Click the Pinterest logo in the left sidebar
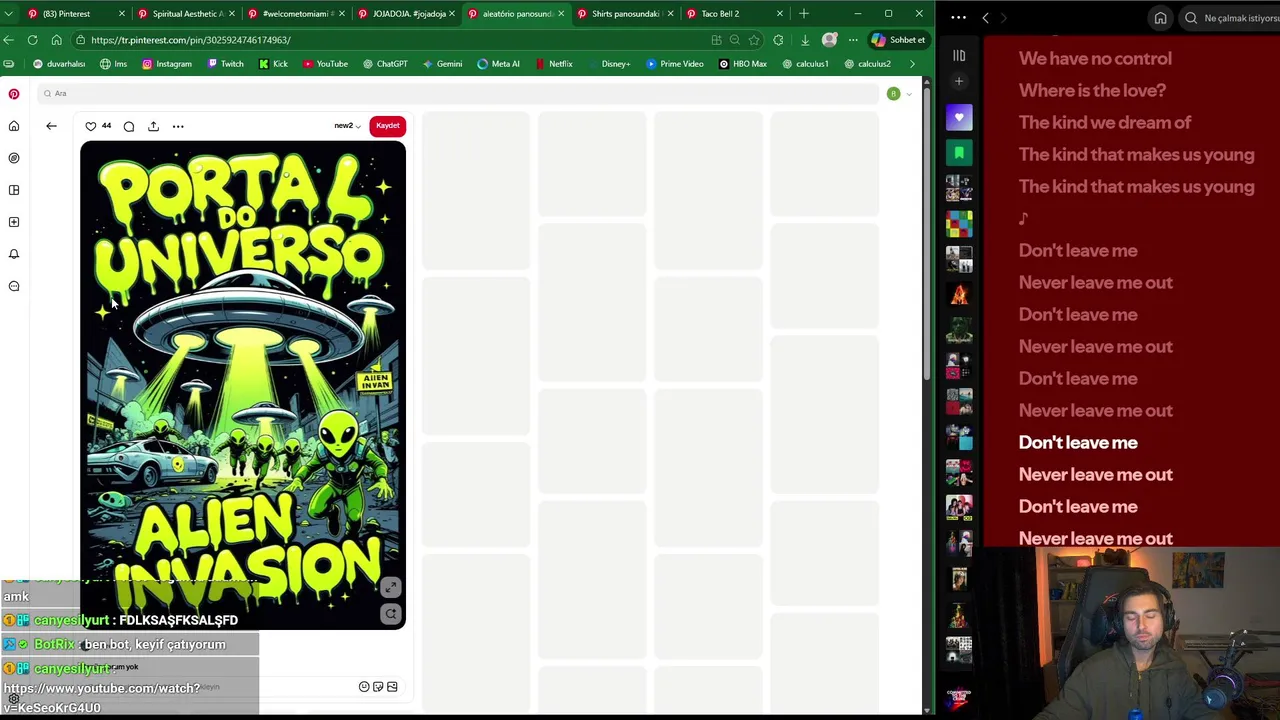 [14, 94]
